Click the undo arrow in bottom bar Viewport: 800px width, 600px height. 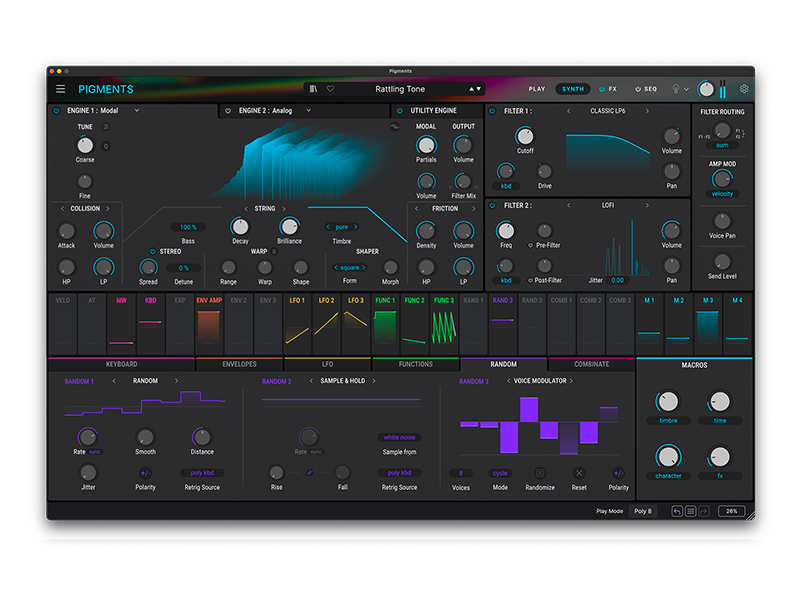(677, 511)
